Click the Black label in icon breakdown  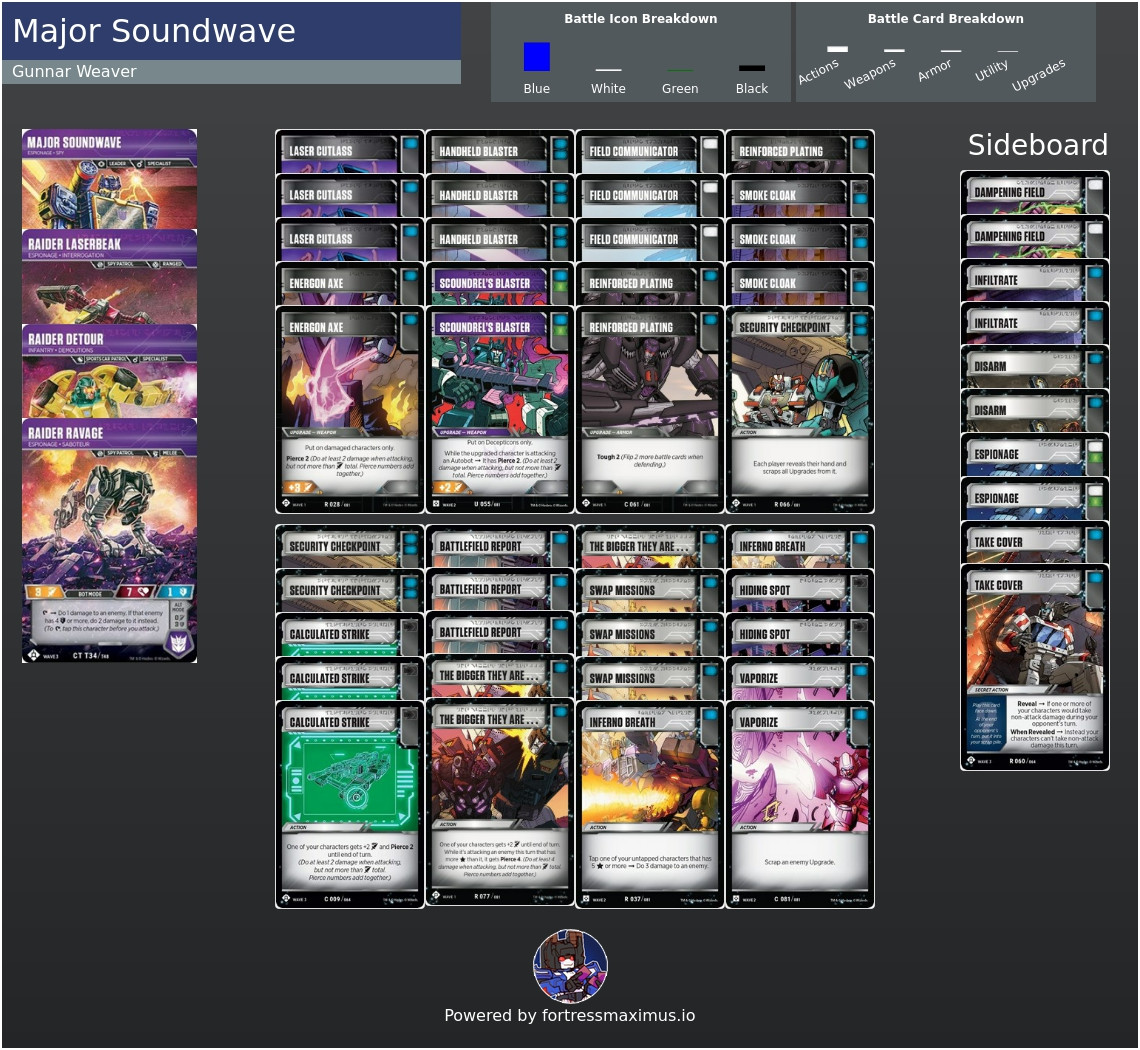coord(751,88)
